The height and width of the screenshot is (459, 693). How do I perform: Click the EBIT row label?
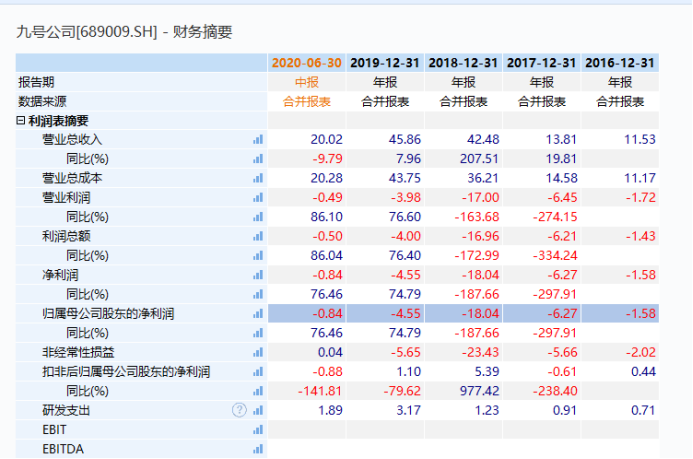54,429
